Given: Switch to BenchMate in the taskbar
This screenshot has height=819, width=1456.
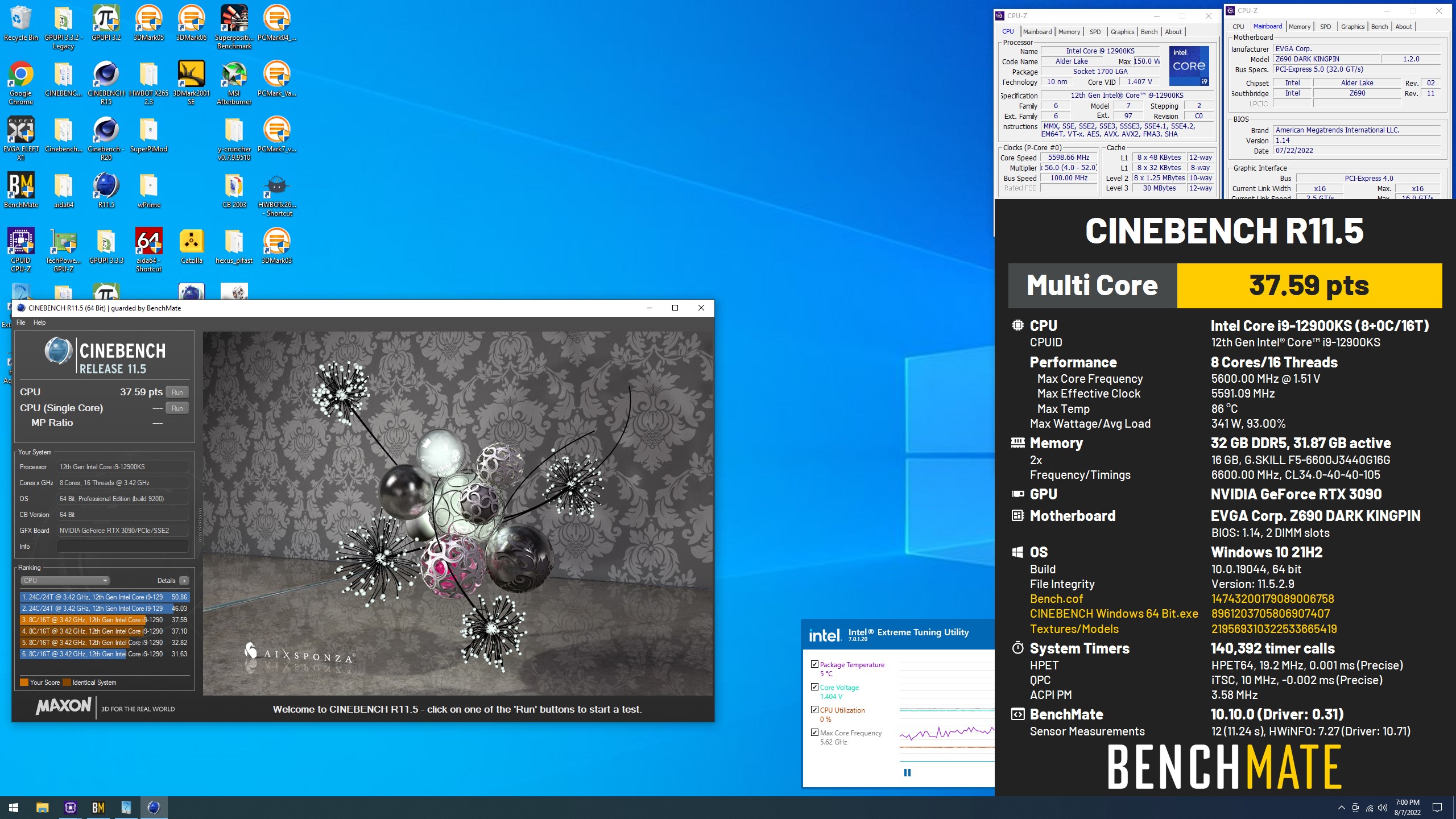Looking at the screenshot, I should click(98, 807).
